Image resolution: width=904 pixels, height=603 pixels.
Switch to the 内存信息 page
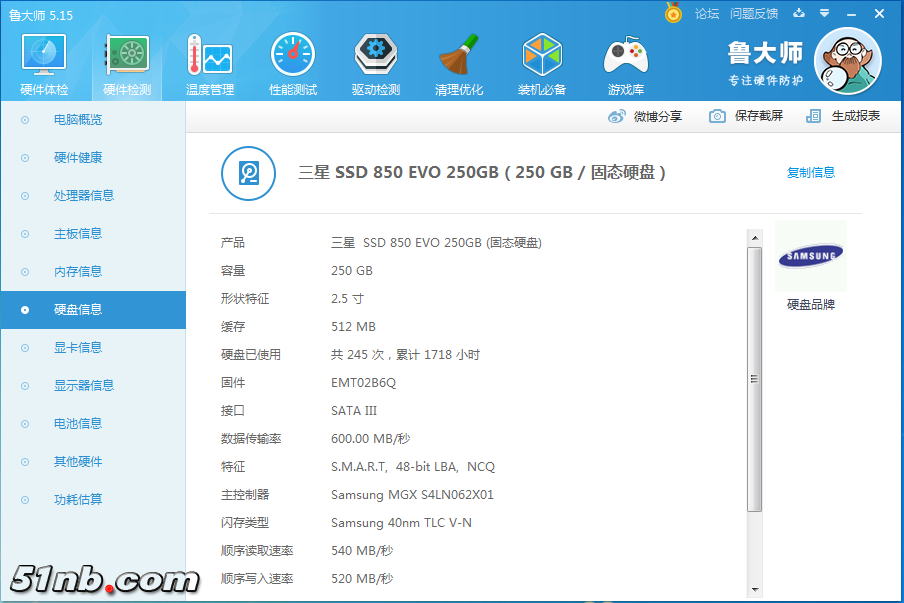[78, 272]
